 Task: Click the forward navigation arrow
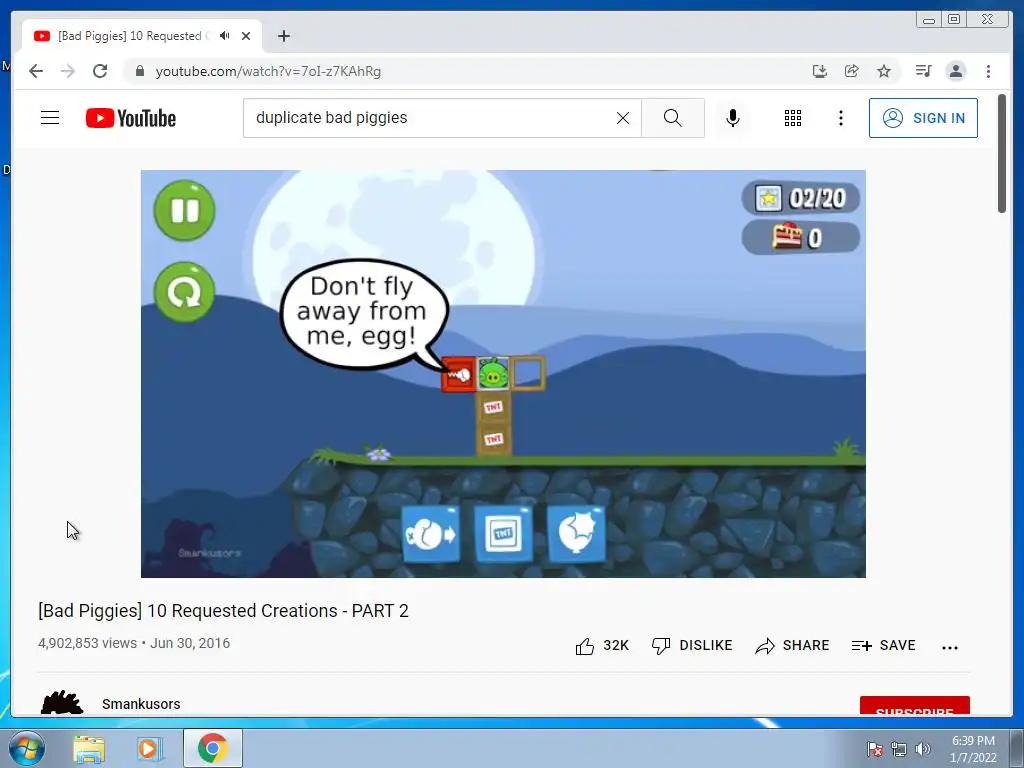point(68,71)
